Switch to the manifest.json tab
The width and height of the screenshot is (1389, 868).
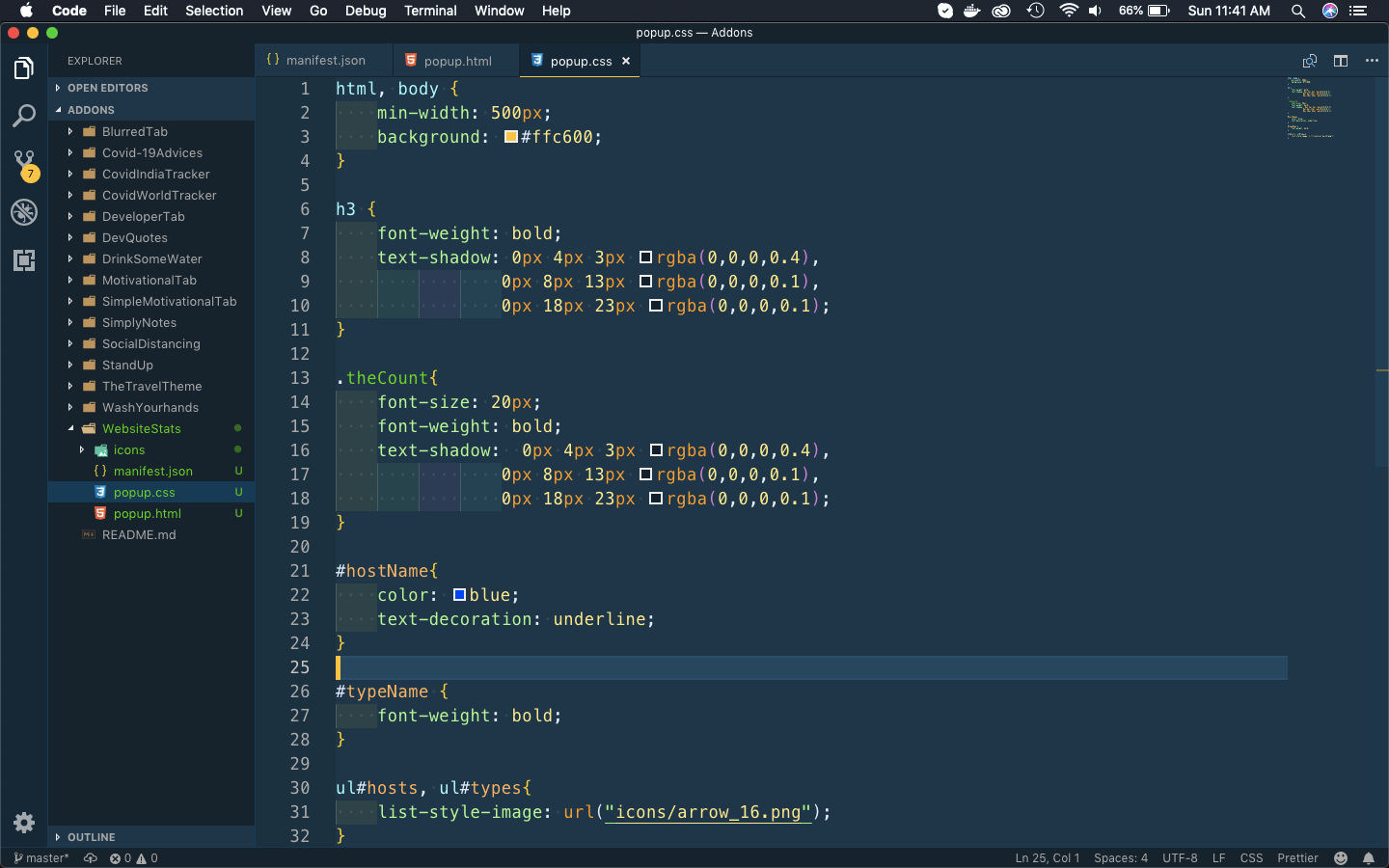coord(324,61)
